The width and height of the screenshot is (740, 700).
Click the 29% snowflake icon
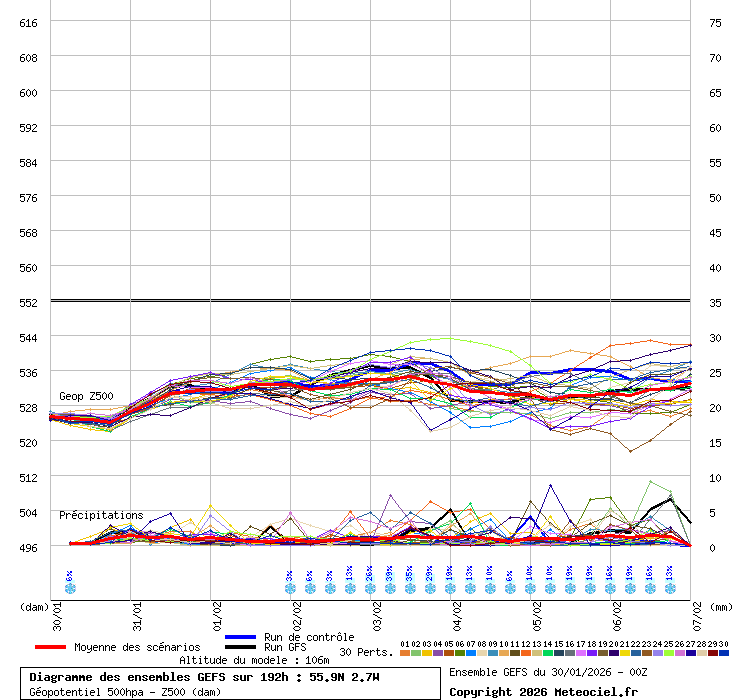pos(429,587)
